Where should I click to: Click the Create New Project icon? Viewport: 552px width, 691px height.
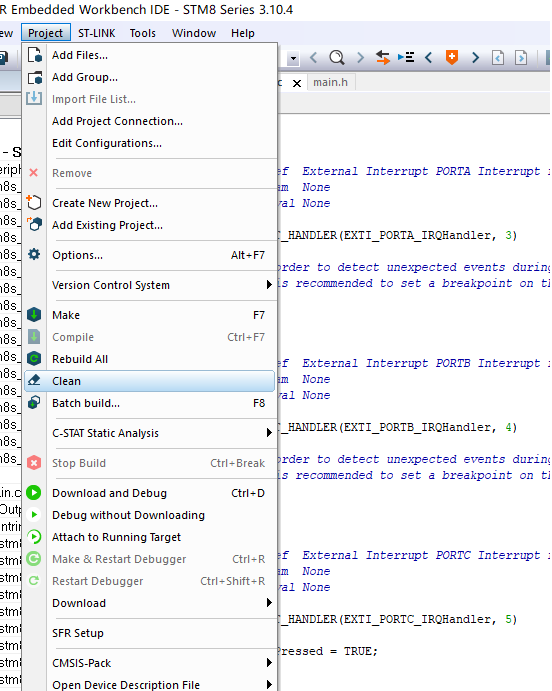(x=34, y=203)
